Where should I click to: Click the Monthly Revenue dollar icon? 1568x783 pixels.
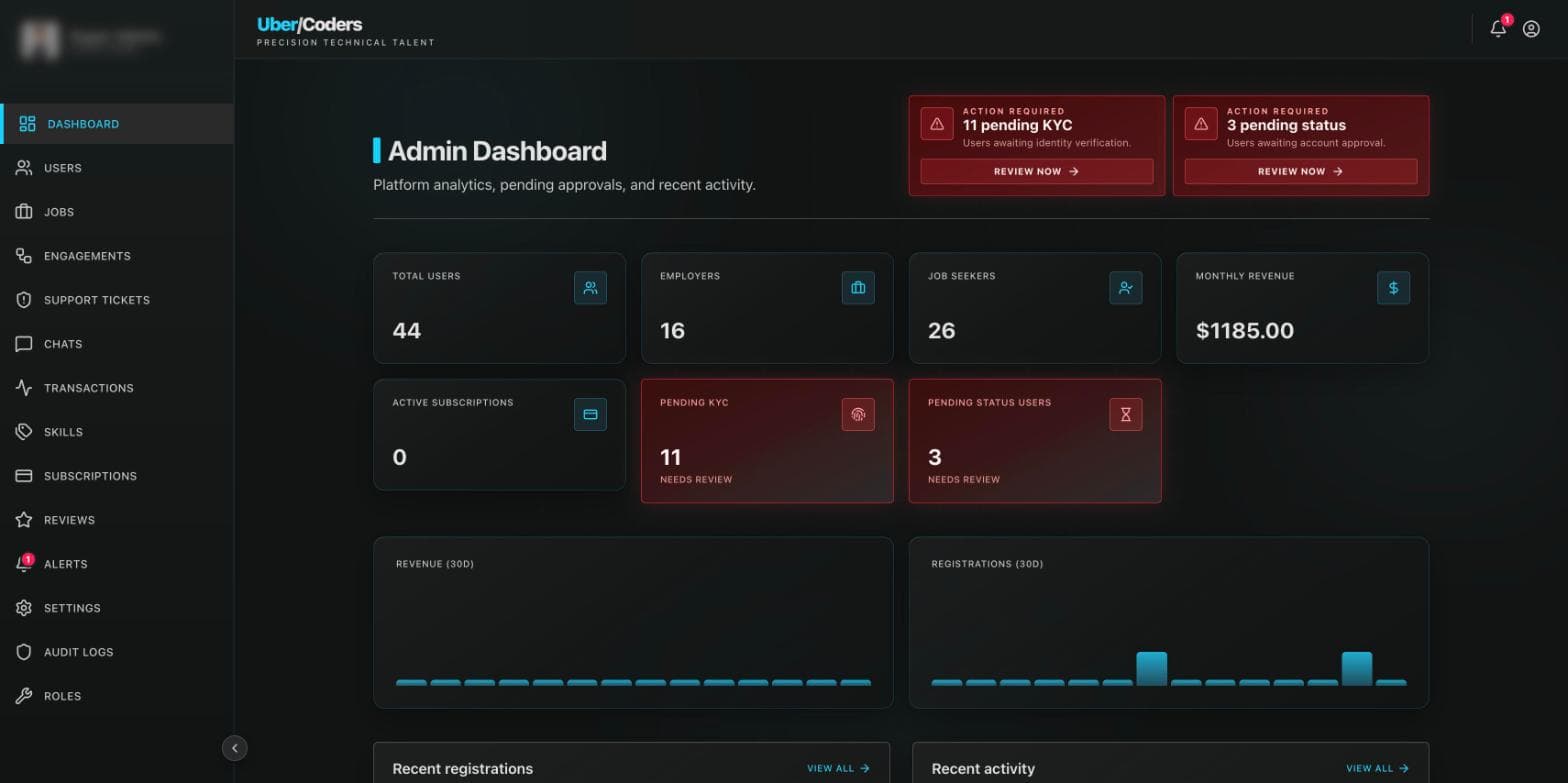(1394, 288)
